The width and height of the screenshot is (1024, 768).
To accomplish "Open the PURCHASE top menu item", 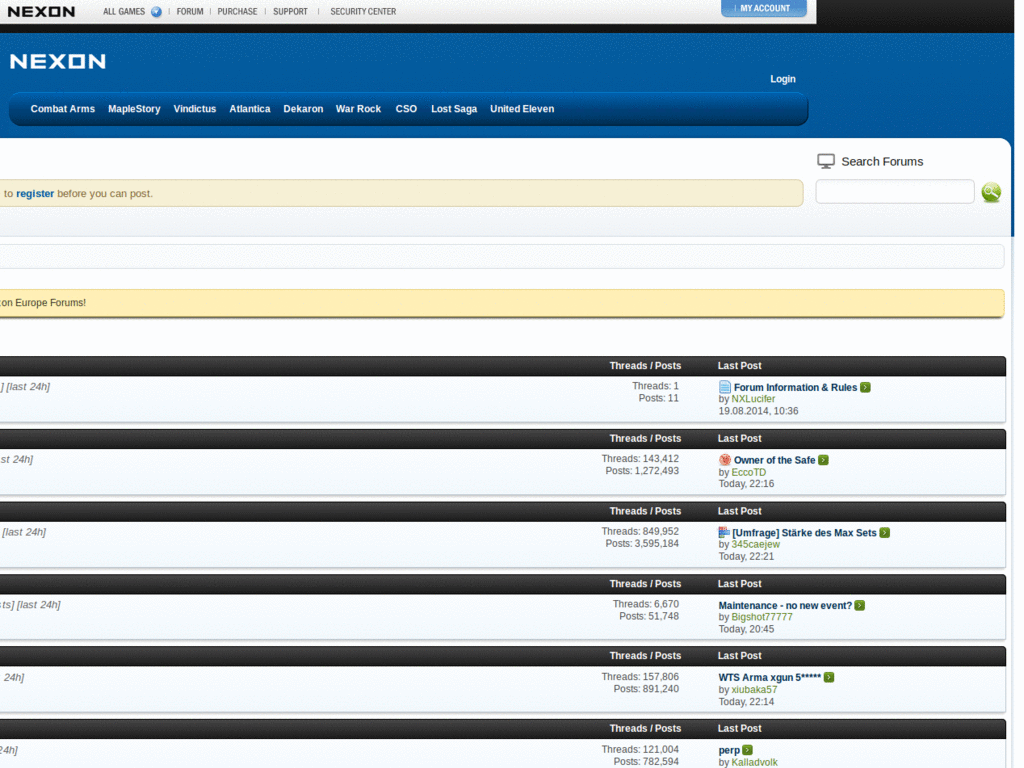I will 237,12.
